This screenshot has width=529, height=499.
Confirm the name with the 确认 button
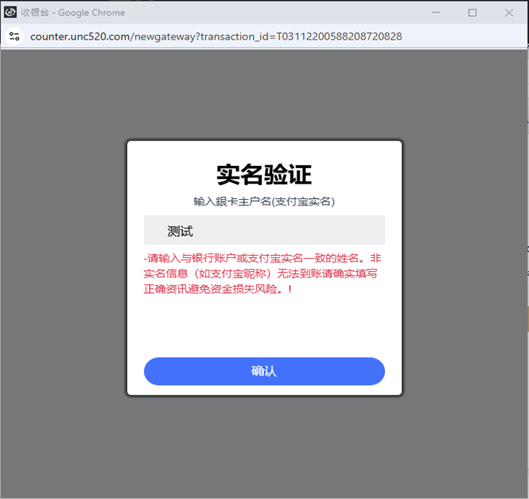coord(264,371)
